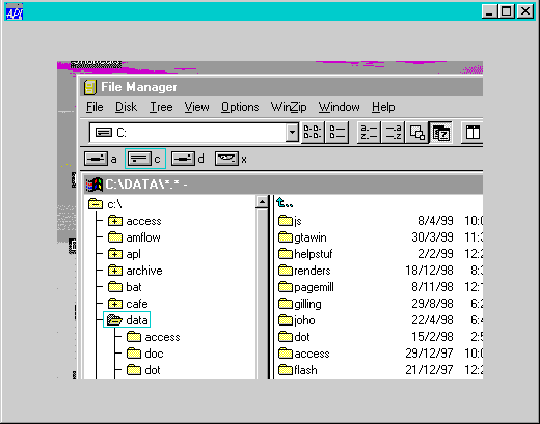Viewport: 540px width, 424px height.
Task: Expand the access folder under c:\
Action: (x=115, y=221)
